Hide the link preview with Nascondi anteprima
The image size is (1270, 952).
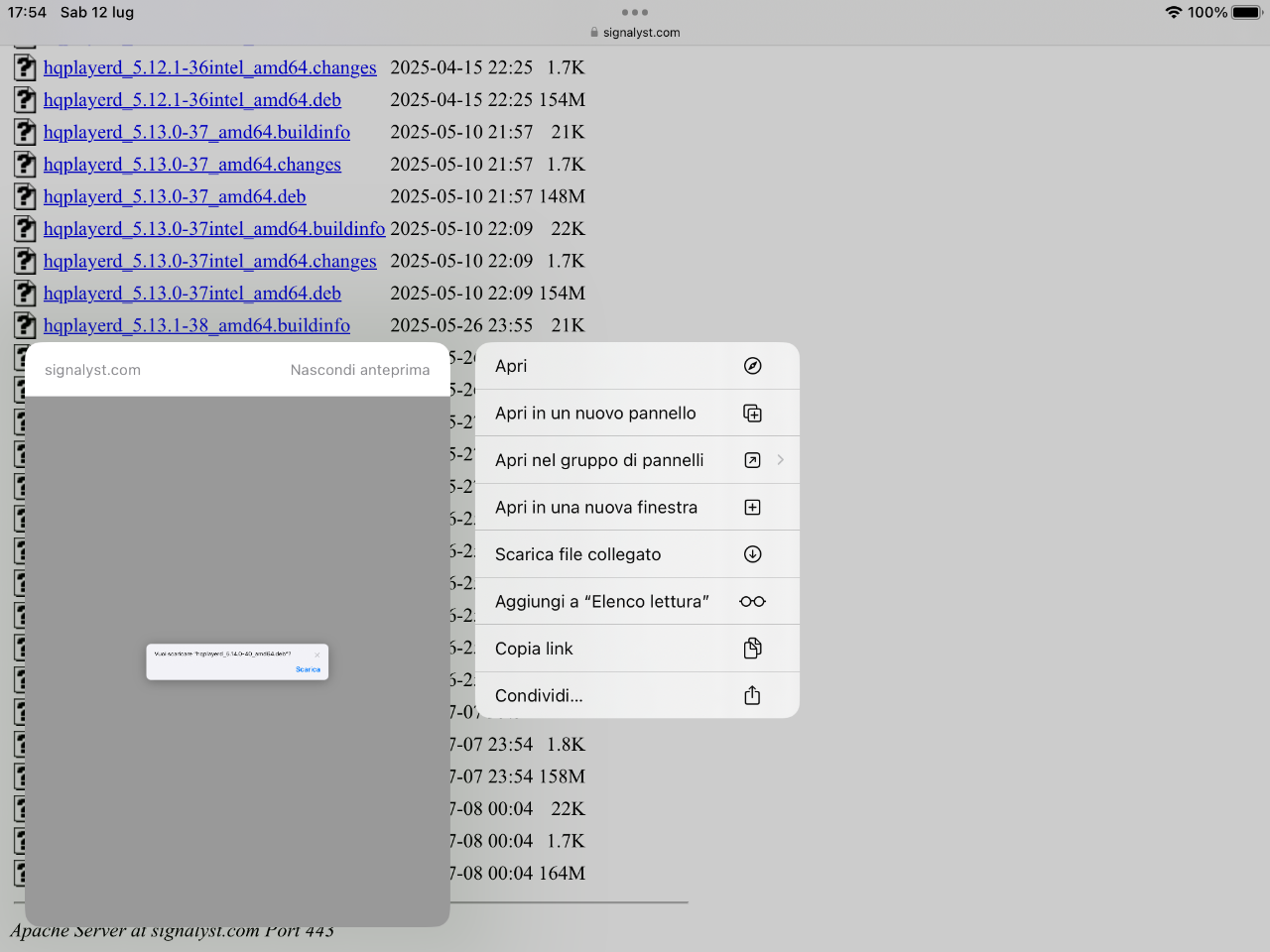360,370
